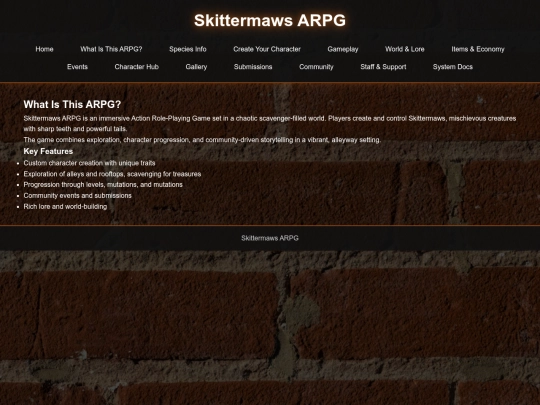540x405 pixels.
Task: Open the System Docs link
Action: click(x=453, y=67)
